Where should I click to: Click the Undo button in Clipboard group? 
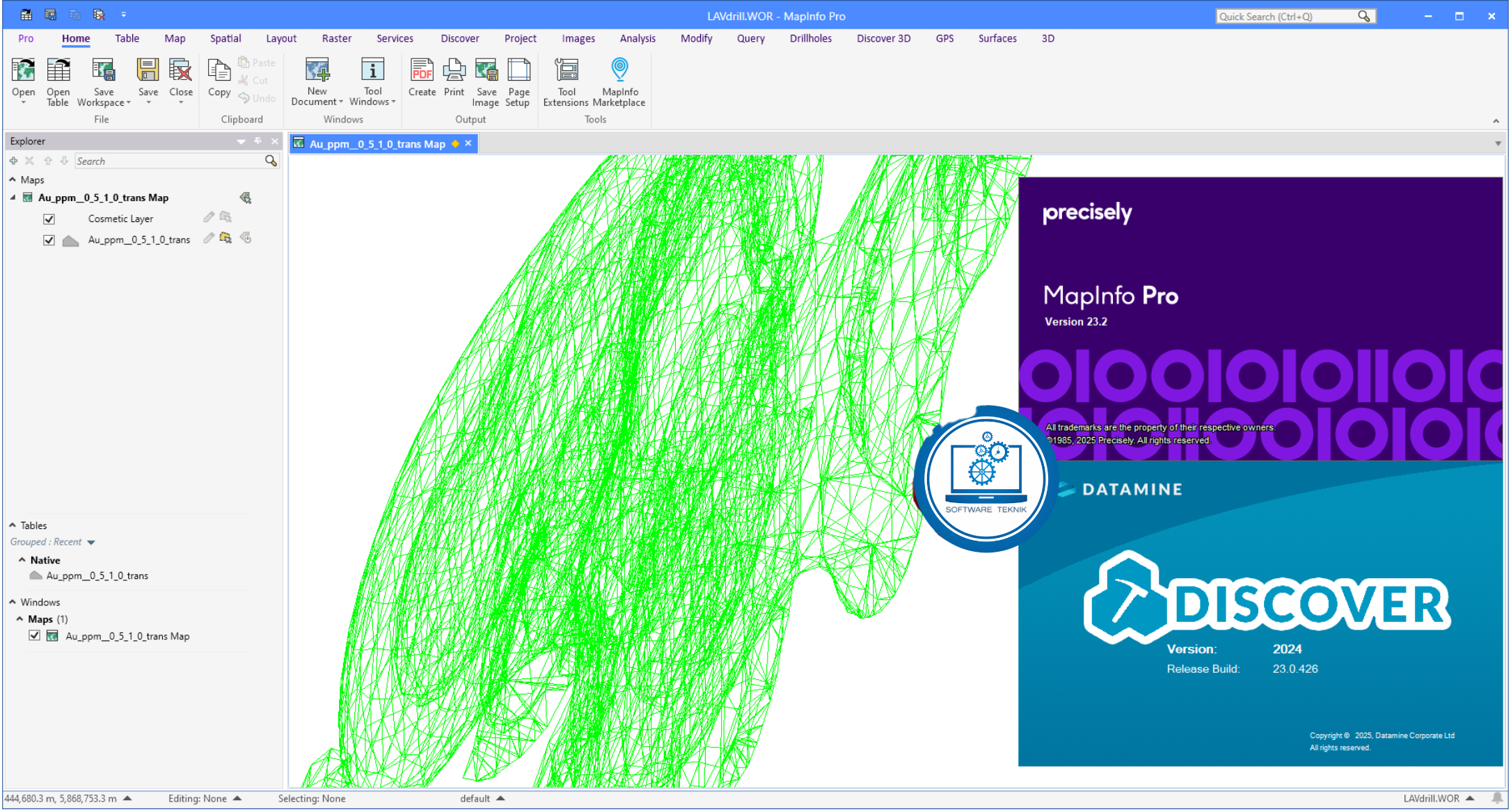[x=257, y=98]
